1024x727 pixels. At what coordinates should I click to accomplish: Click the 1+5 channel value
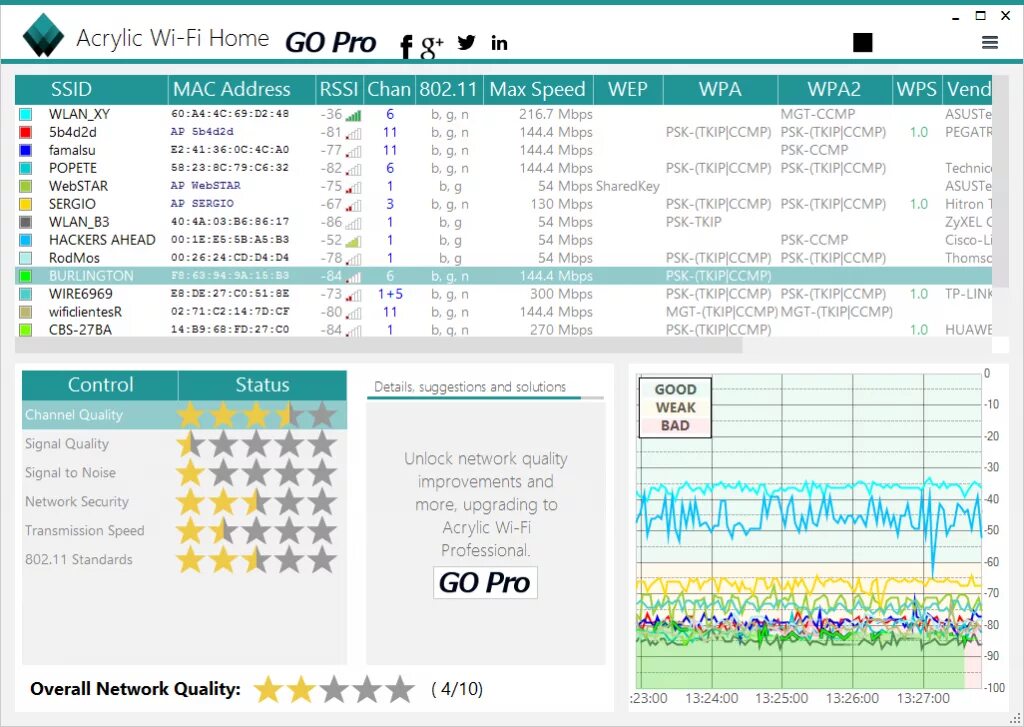tap(390, 294)
